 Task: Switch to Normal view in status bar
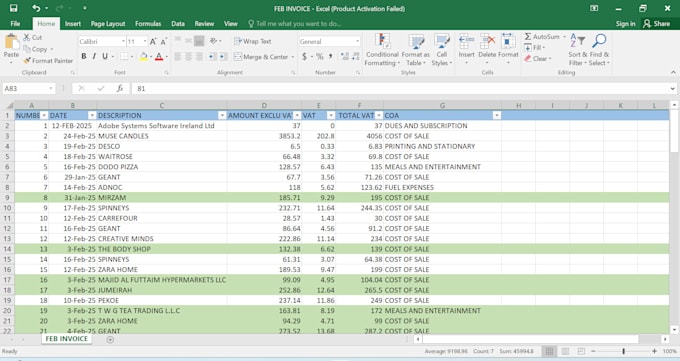(x=549, y=351)
